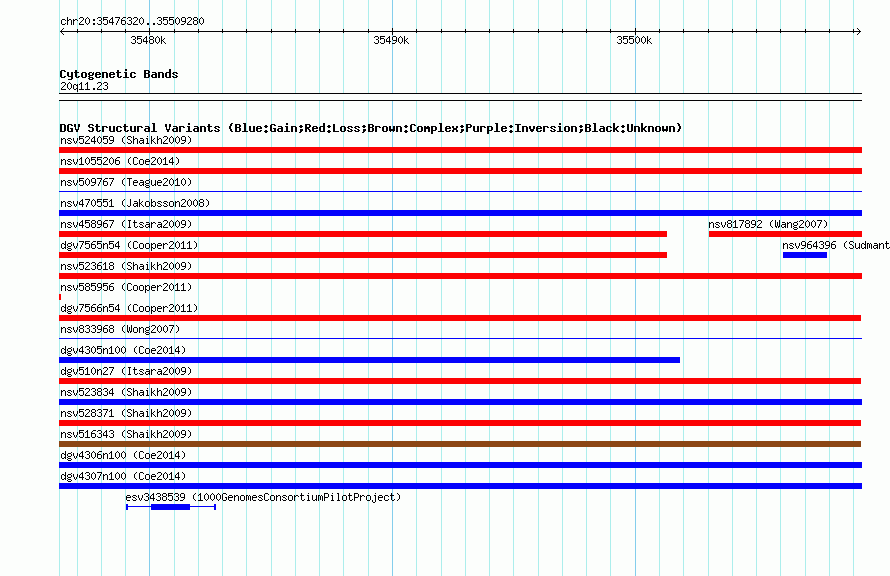Image resolution: width=890 pixels, height=576 pixels.
Task: Click the blue gain bar for nsv470551
Action: tap(460, 213)
